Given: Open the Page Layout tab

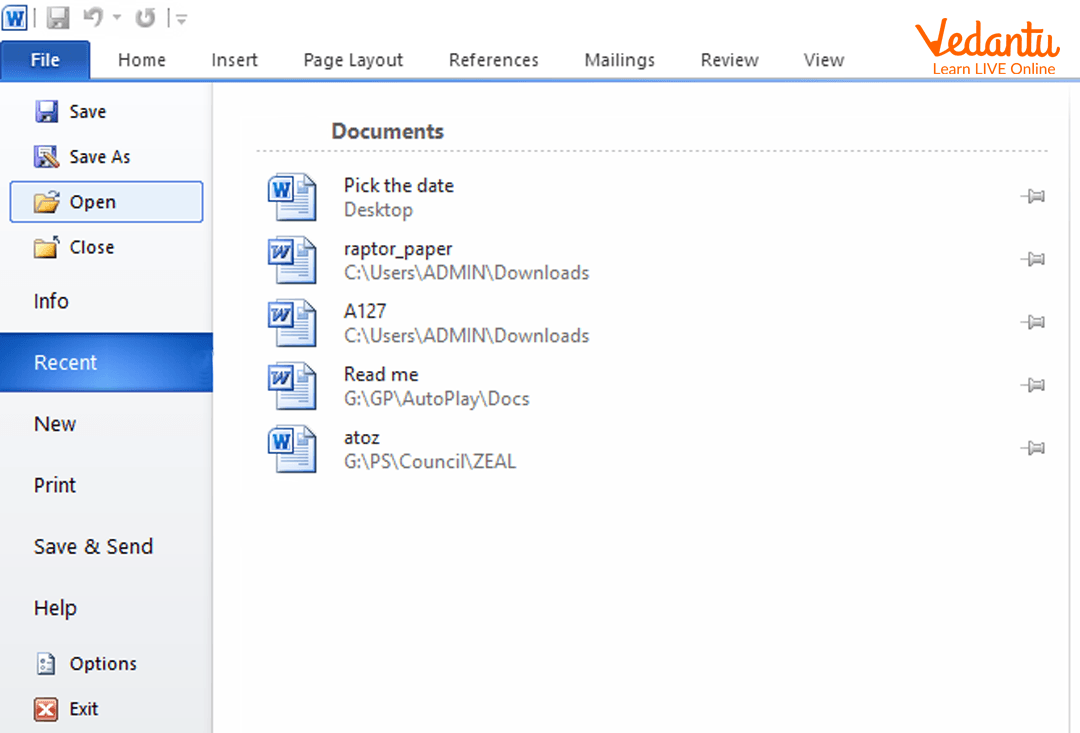Looking at the screenshot, I should click(x=353, y=60).
